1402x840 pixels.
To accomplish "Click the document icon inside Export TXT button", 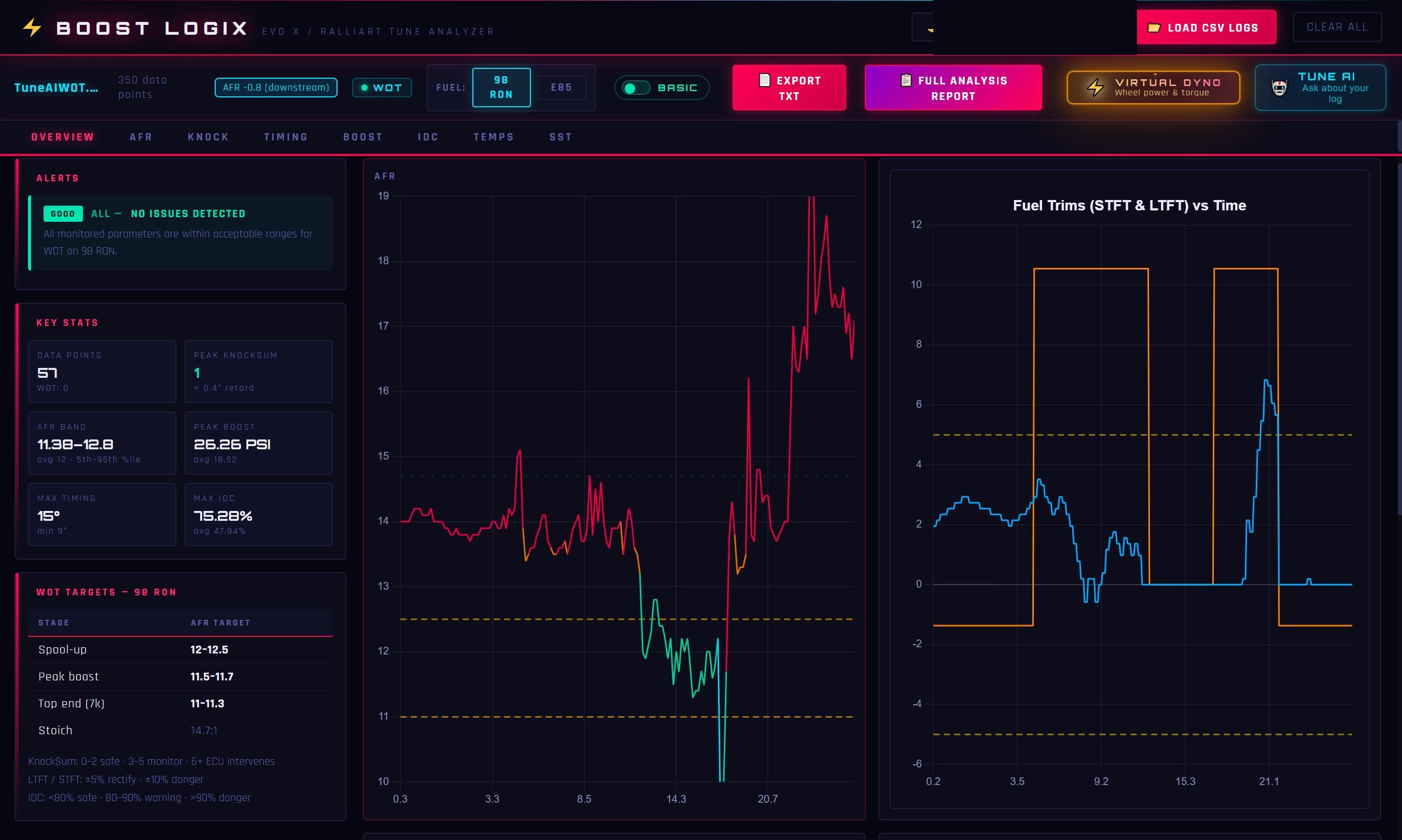I will 765,80.
